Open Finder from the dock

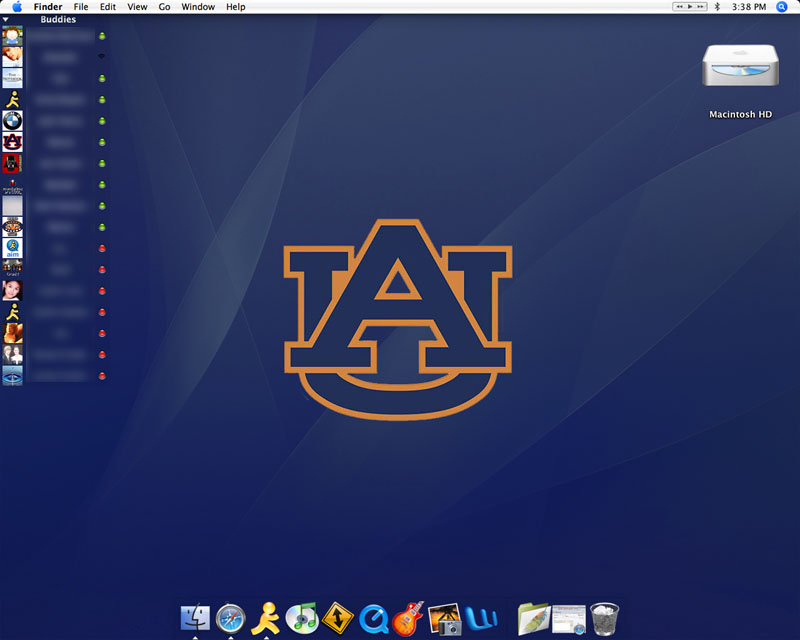[x=195, y=618]
